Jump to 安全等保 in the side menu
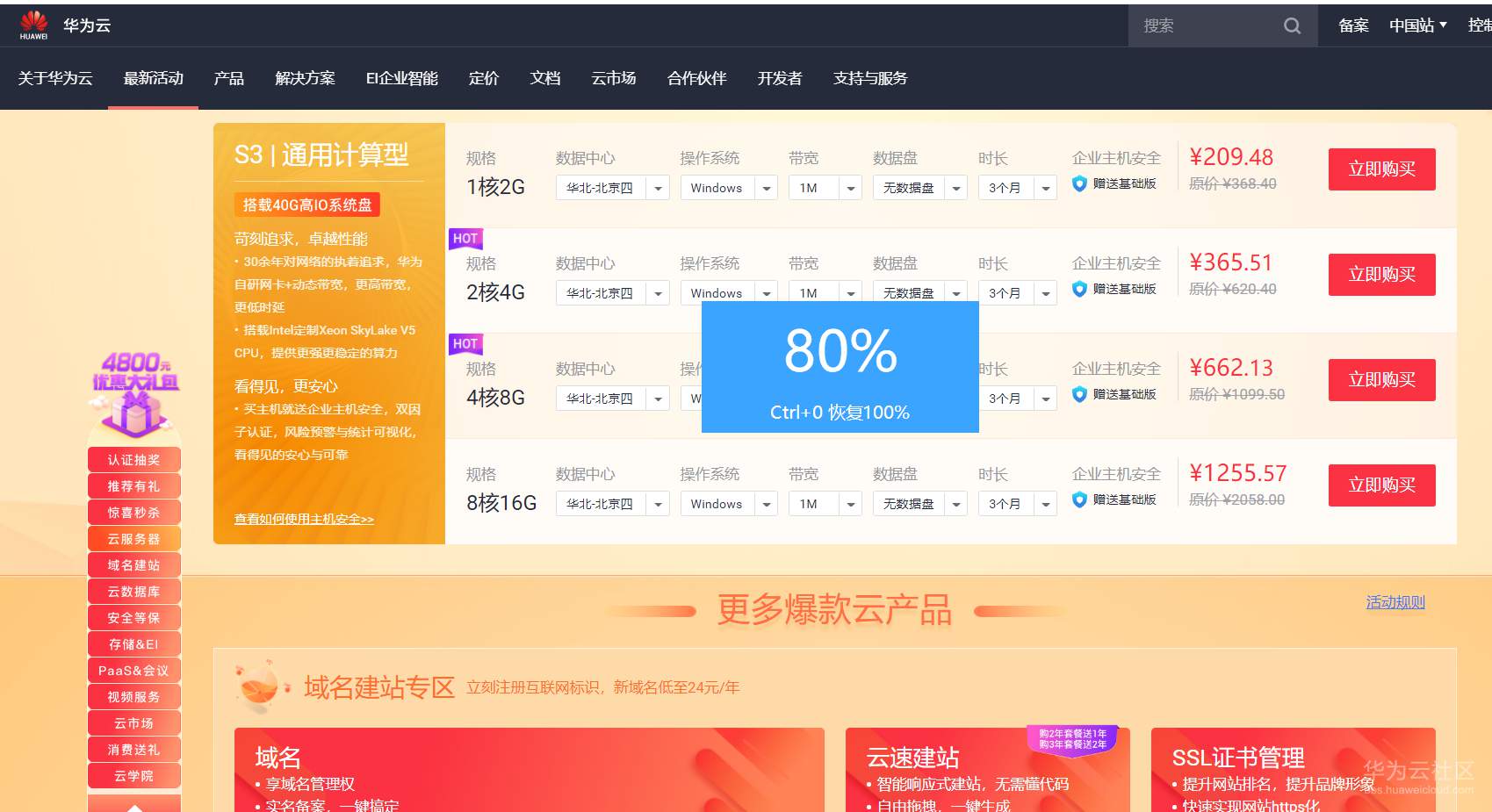Image resolution: width=1492 pixels, height=812 pixels. pyautogui.click(x=134, y=618)
